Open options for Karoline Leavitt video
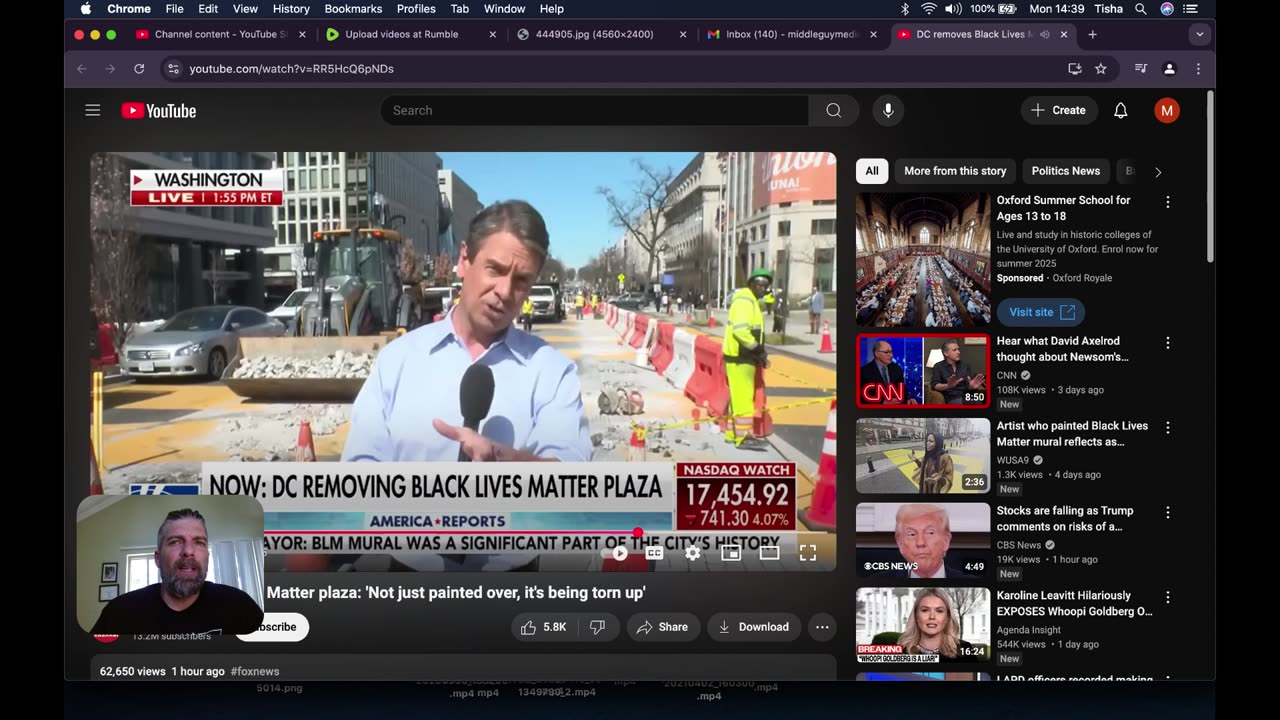1280x720 pixels. point(1167,598)
